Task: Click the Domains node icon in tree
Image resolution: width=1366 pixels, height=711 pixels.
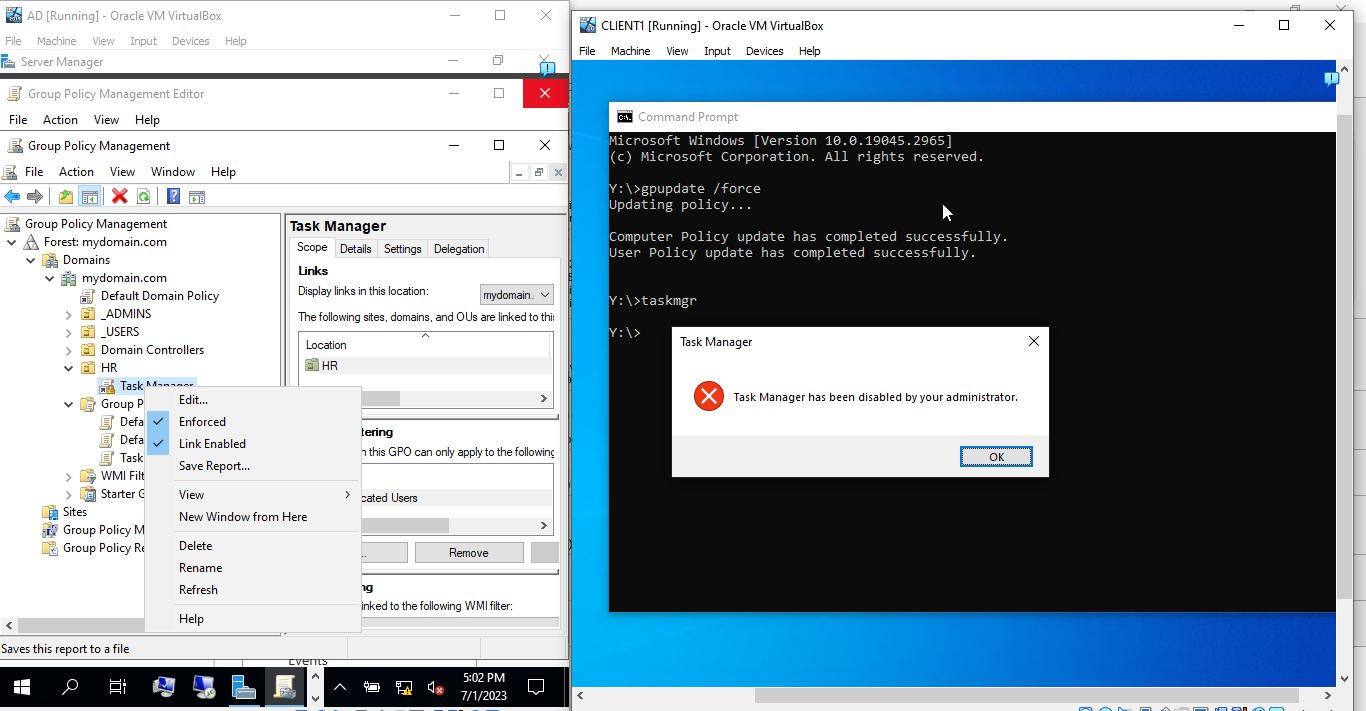Action: 50,260
